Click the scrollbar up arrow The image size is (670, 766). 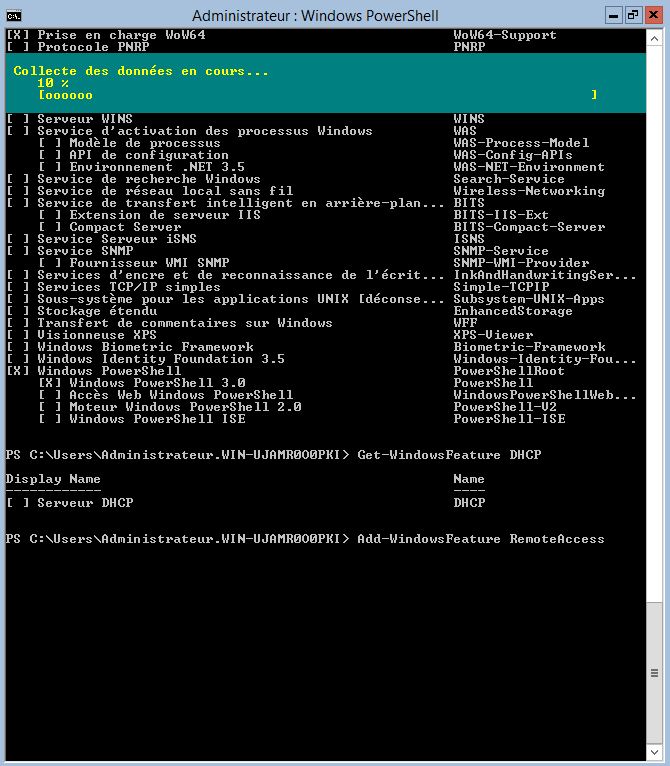[654, 38]
